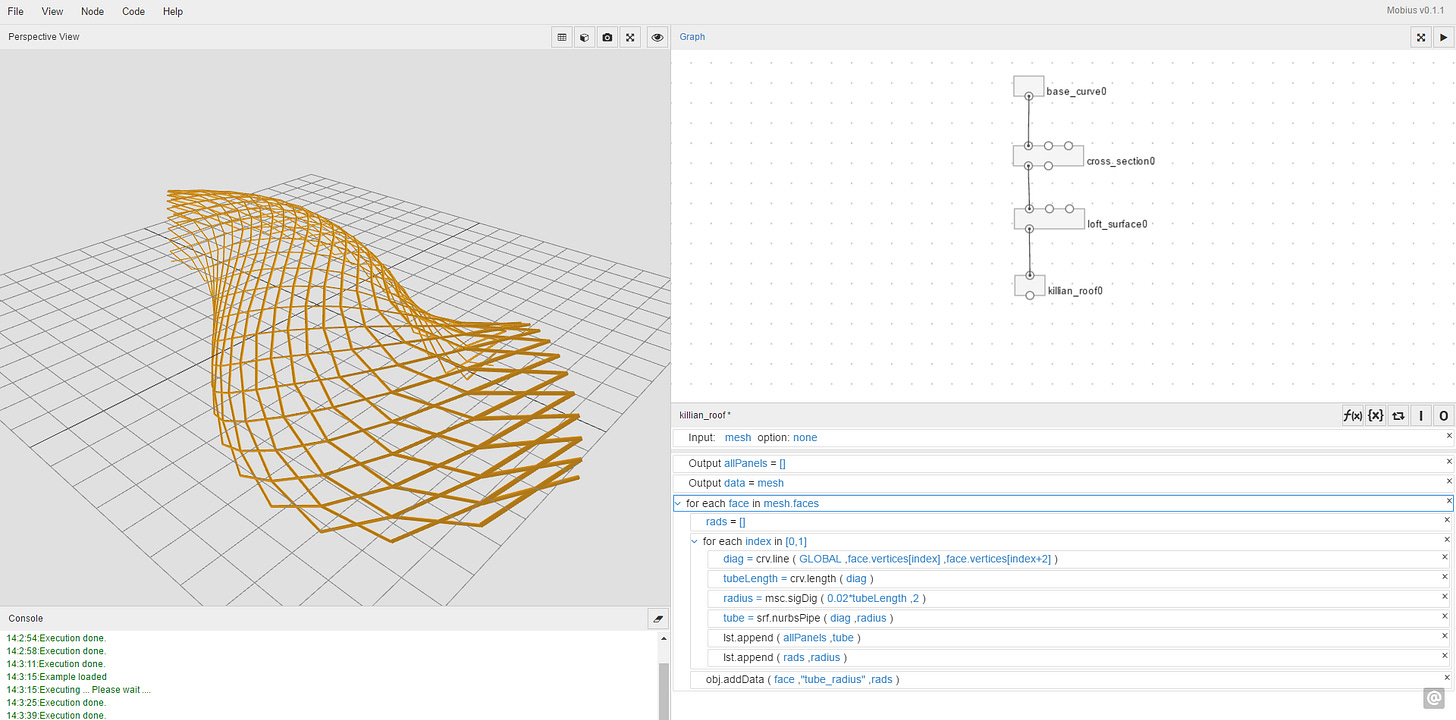This screenshot has height=720, width=1456.
Task: Delete the for each face loop line
Action: click(1448, 500)
